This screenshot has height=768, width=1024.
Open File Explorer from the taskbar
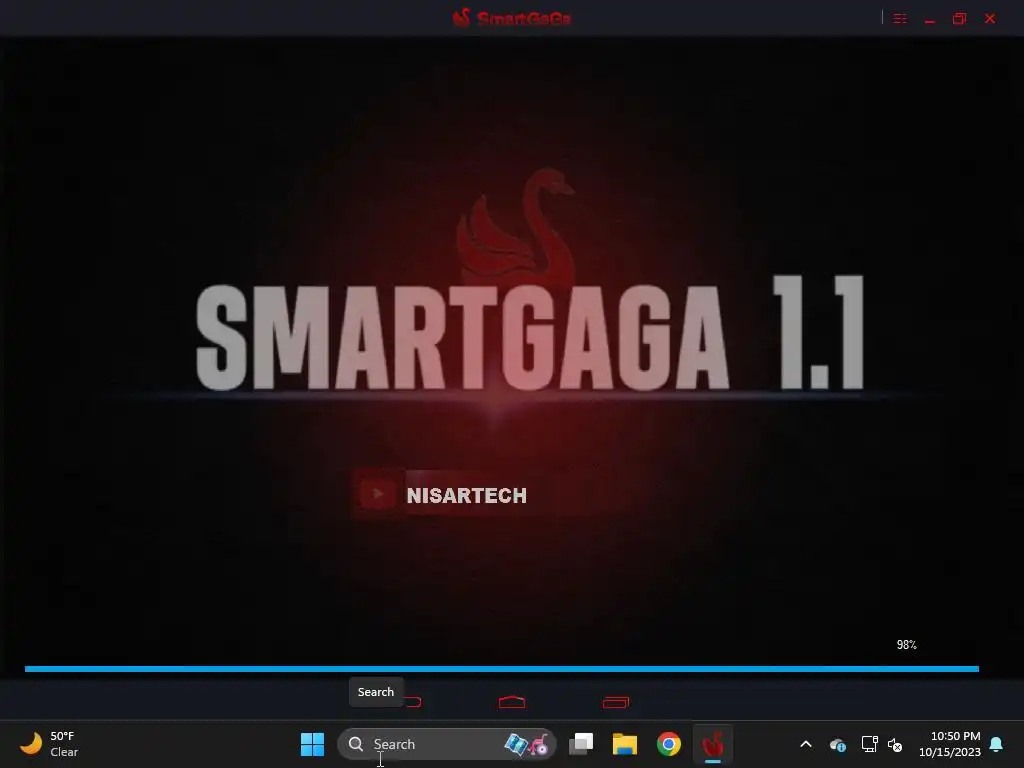coord(625,744)
